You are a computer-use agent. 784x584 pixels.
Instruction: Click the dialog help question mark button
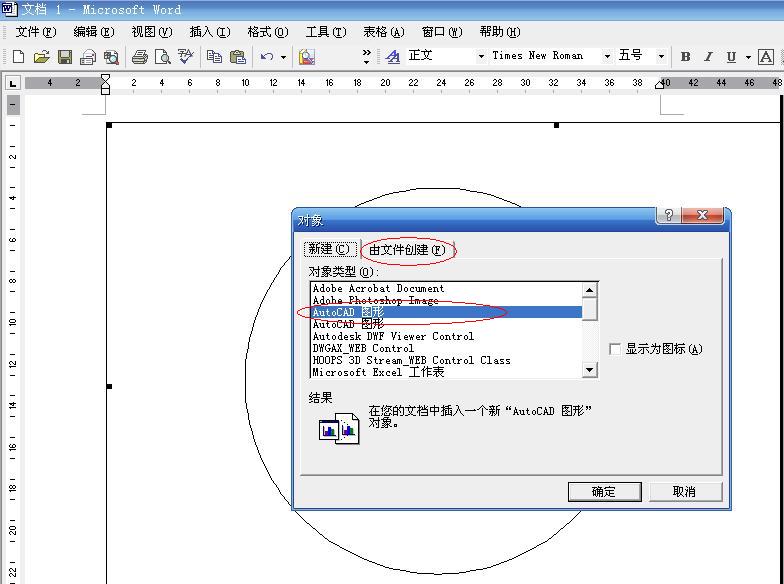coord(668,216)
